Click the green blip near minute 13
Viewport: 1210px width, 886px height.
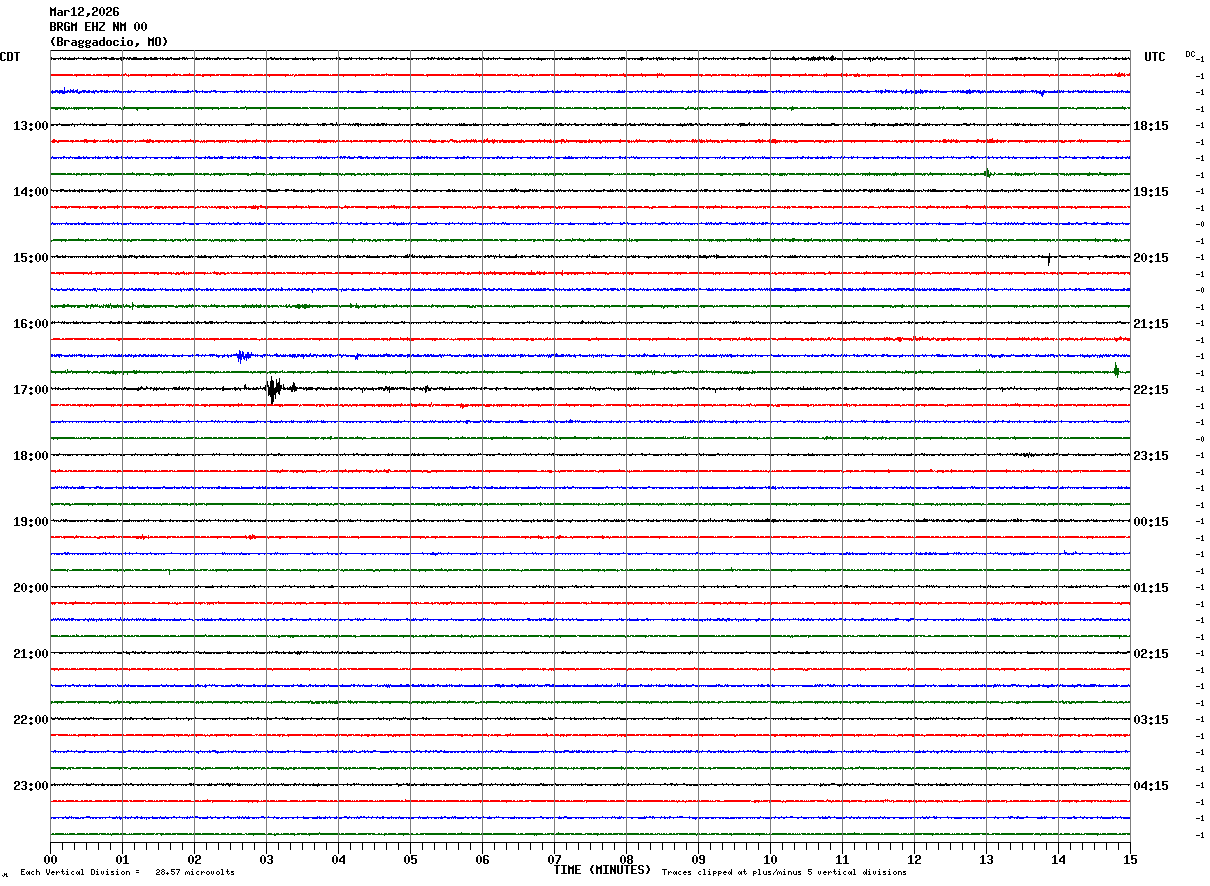987,173
